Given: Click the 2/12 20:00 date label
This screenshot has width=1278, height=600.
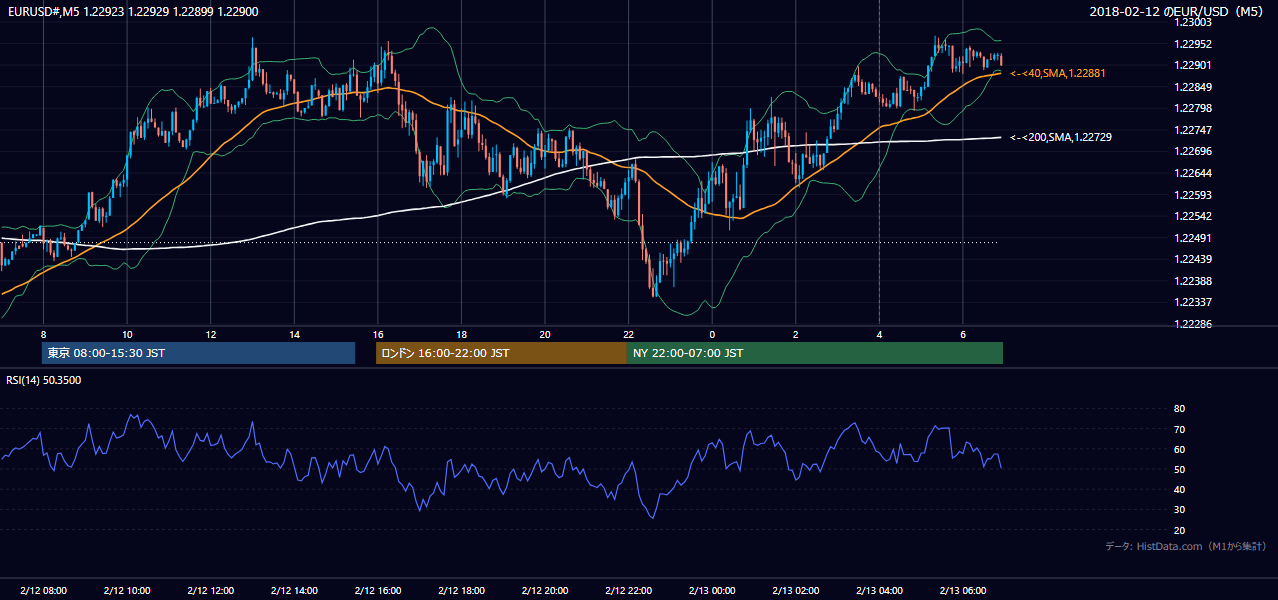Looking at the screenshot, I should pos(545,591).
